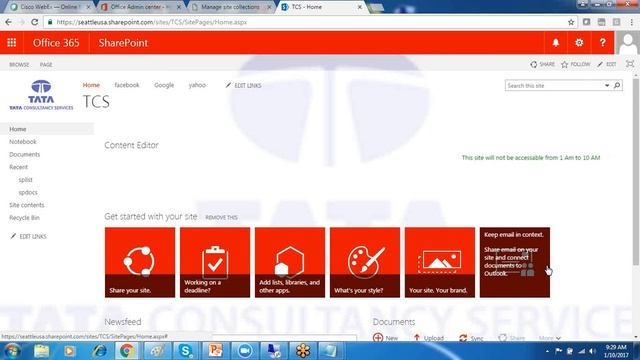Viewport: 640px width, 360px height.
Task: Click Google top navigation link
Action: pos(164,85)
